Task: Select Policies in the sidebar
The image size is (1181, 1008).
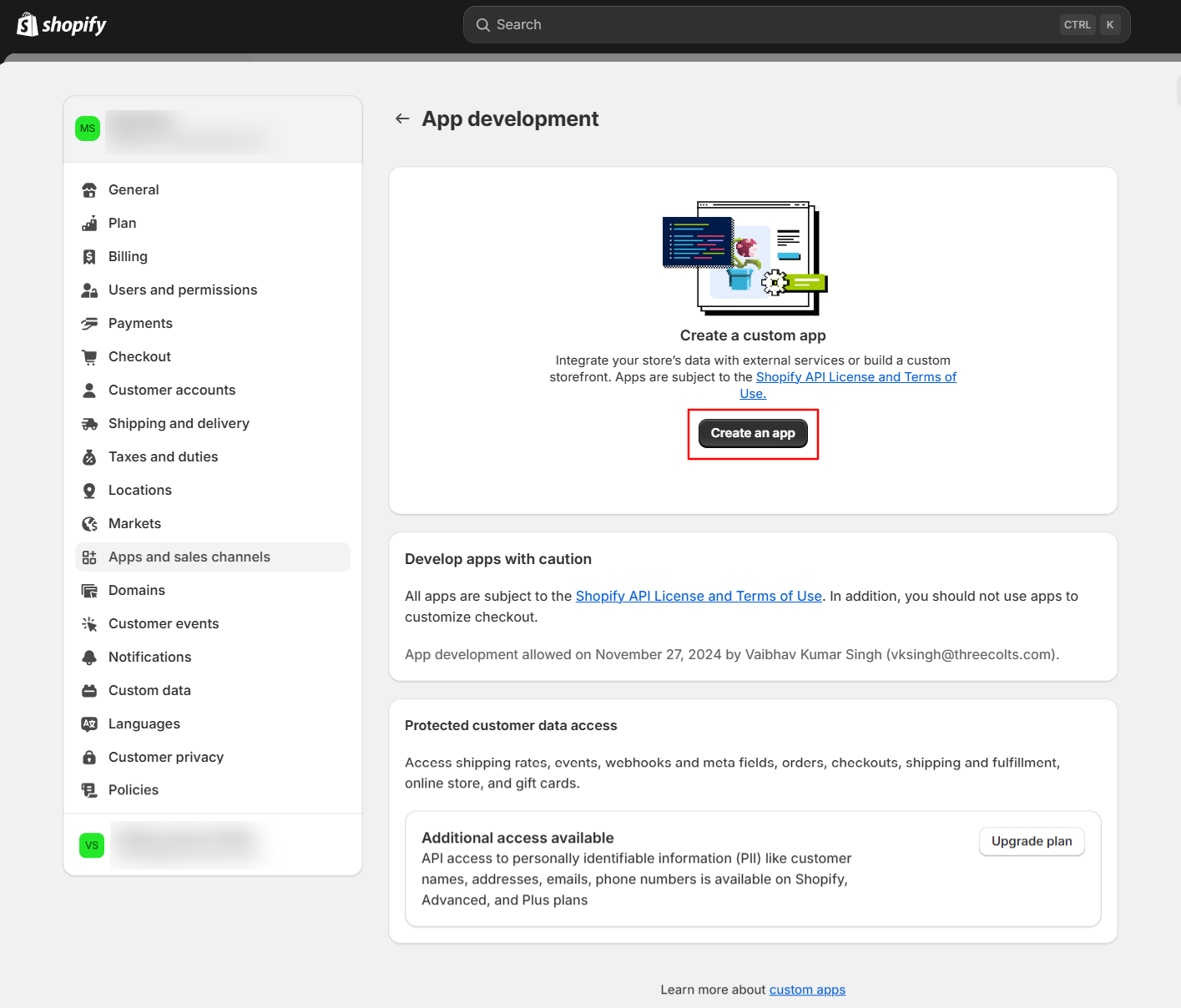Action: [213, 790]
